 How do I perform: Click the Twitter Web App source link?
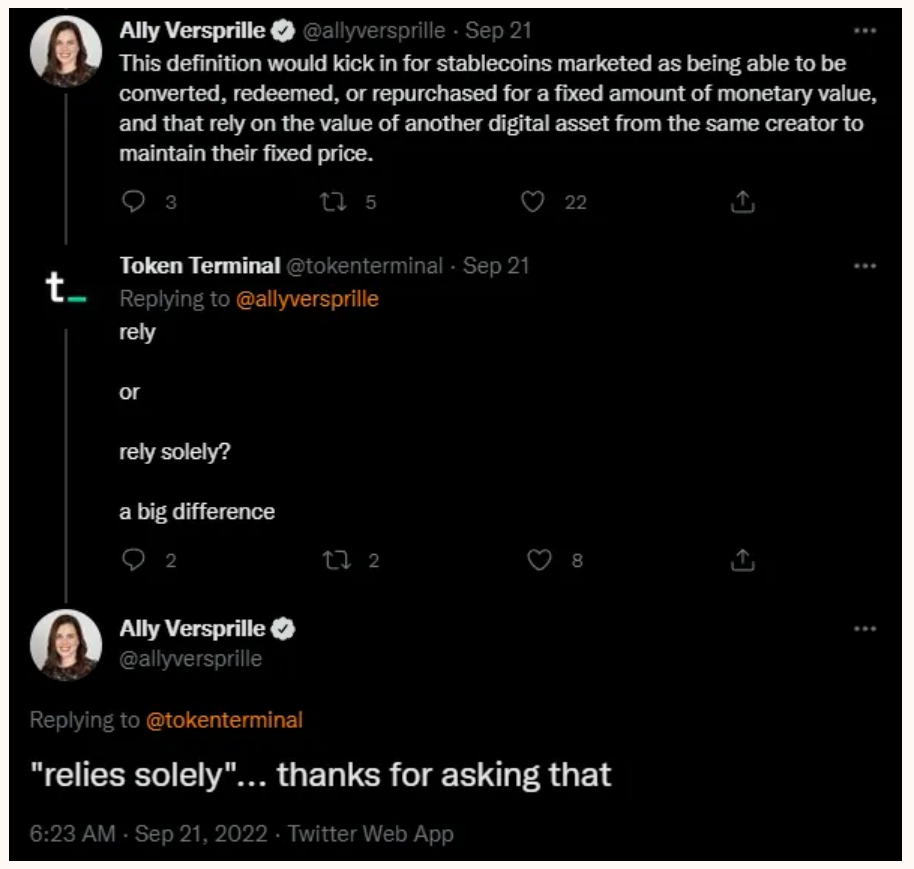pos(371,834)
